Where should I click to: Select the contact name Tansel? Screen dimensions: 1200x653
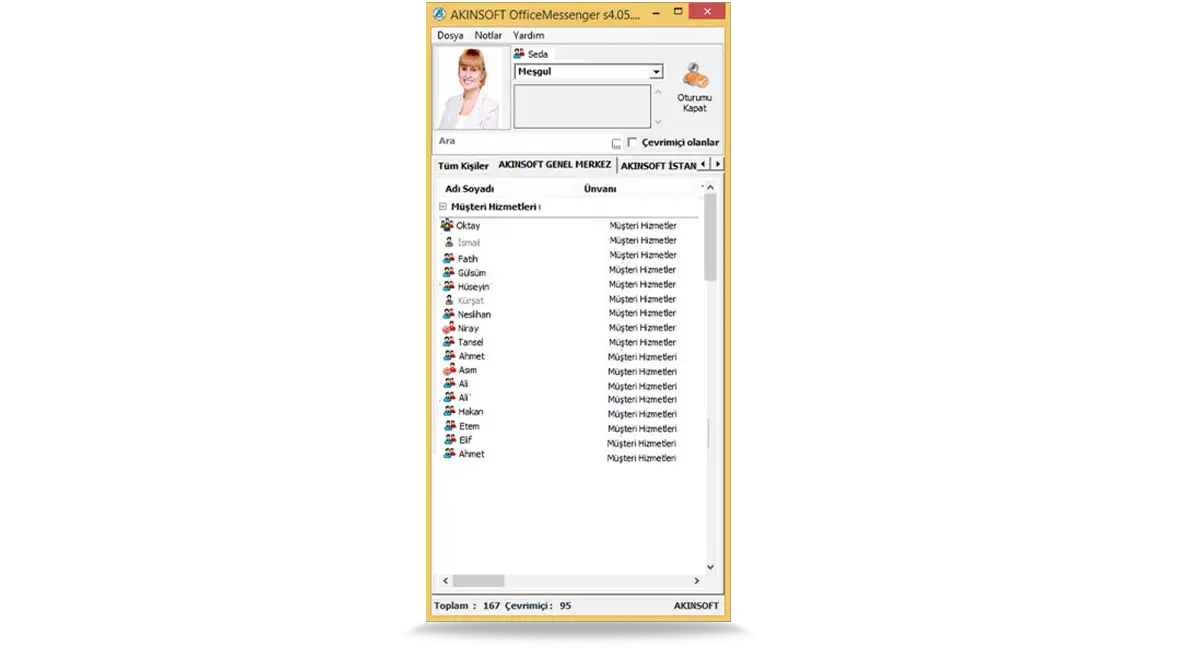471,342
